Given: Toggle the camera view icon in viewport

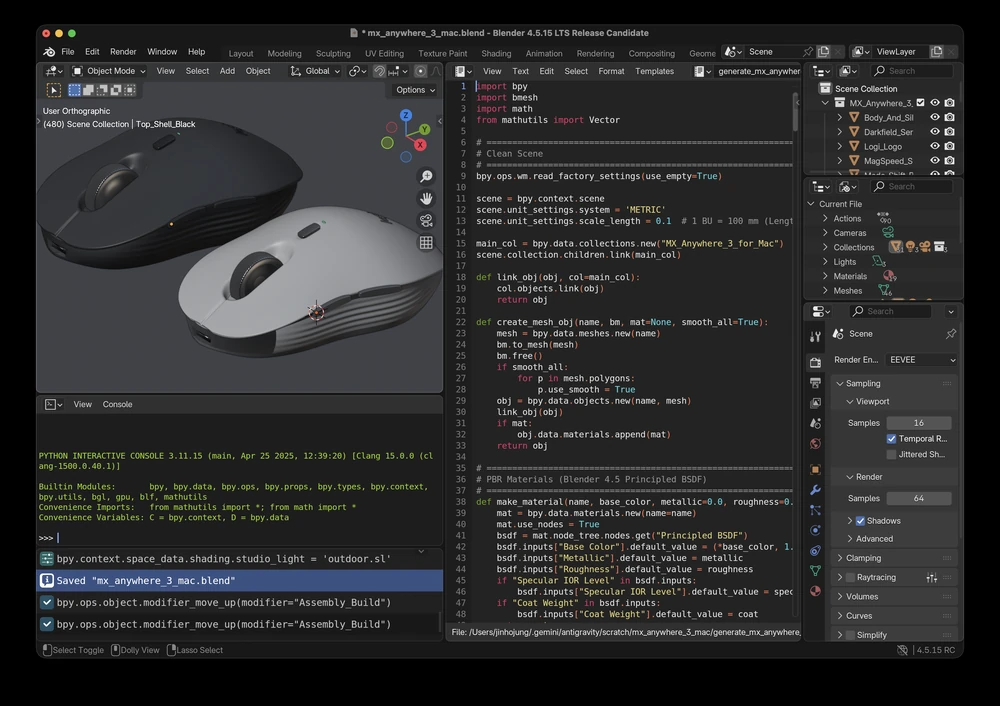Looking at the screenshot, I should pos(426,221).
